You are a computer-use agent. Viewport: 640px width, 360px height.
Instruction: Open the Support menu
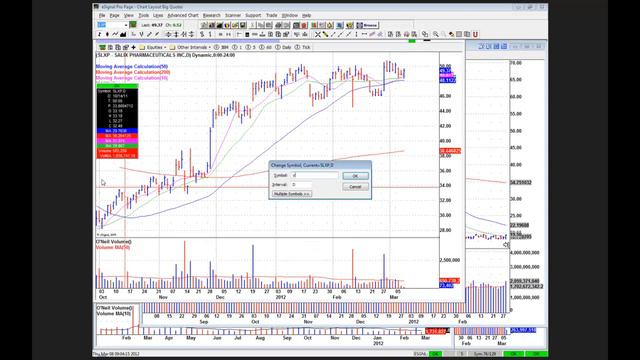click(253, 16)
